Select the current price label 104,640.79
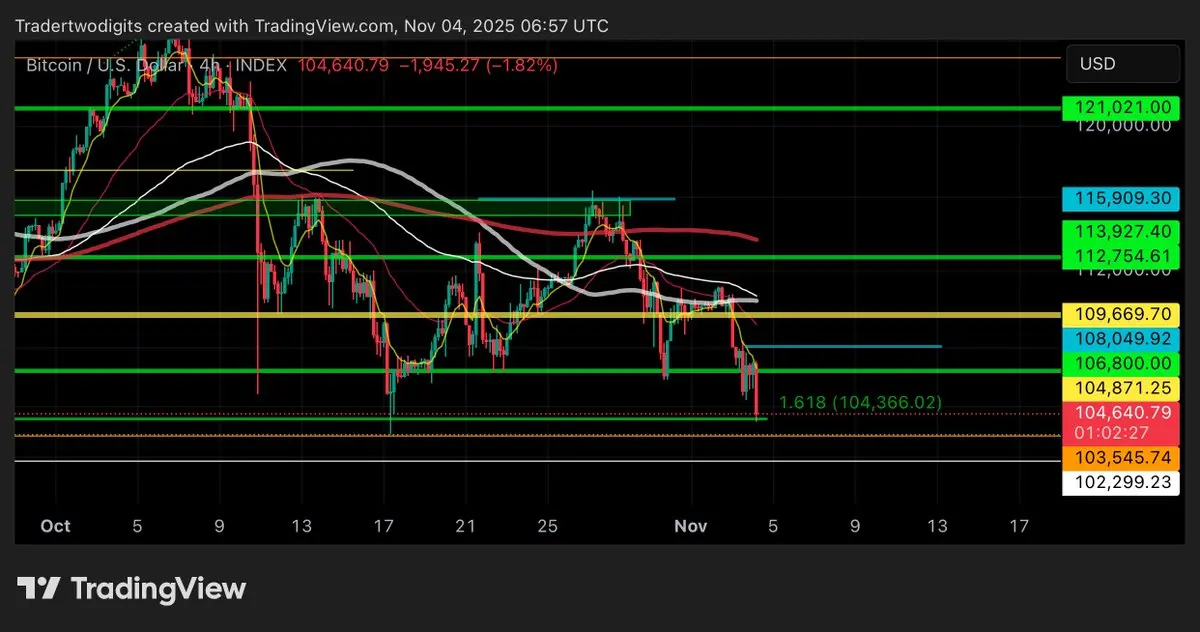 (1122, 412)
